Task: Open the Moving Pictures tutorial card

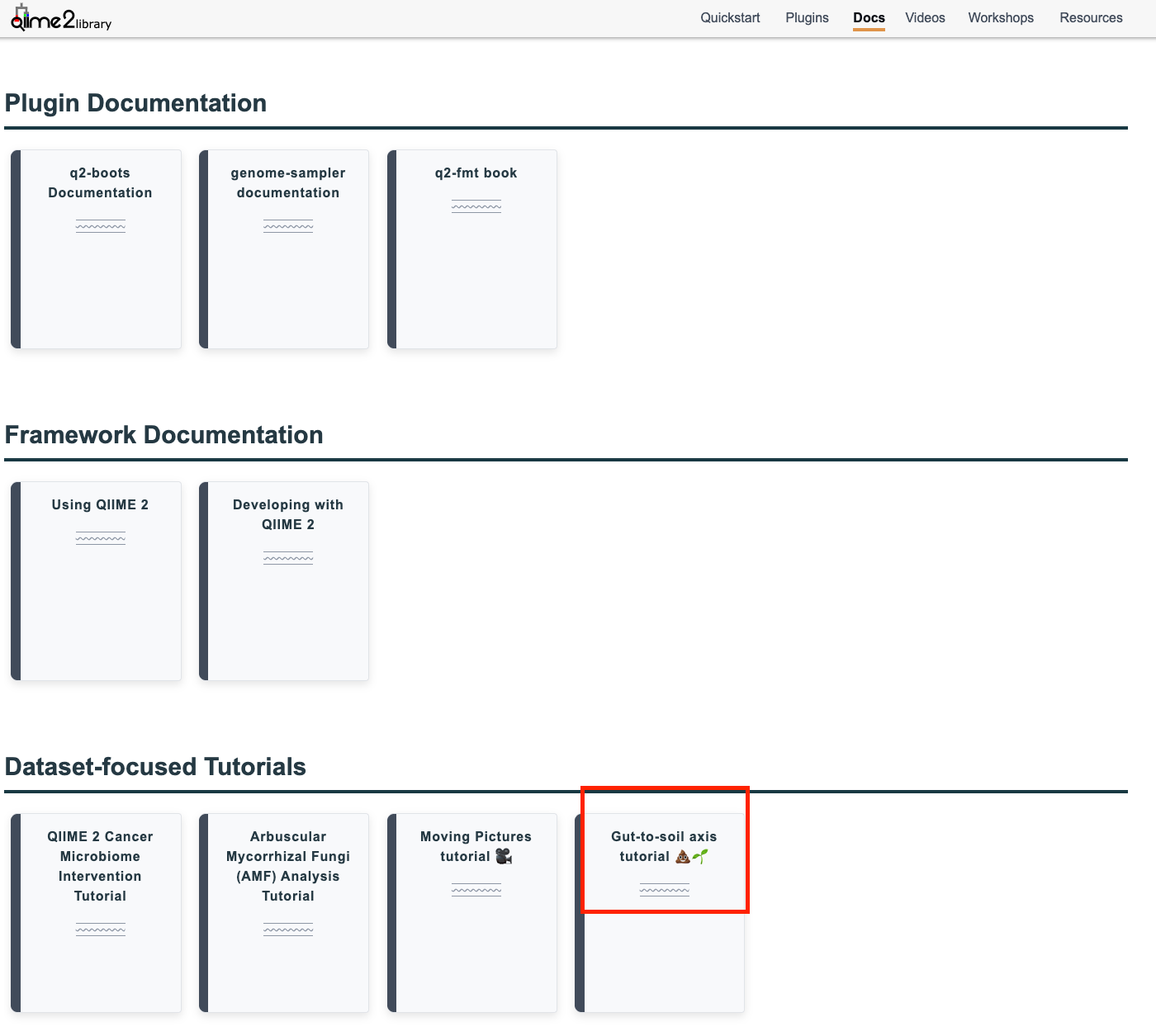Action: [476, 912]
